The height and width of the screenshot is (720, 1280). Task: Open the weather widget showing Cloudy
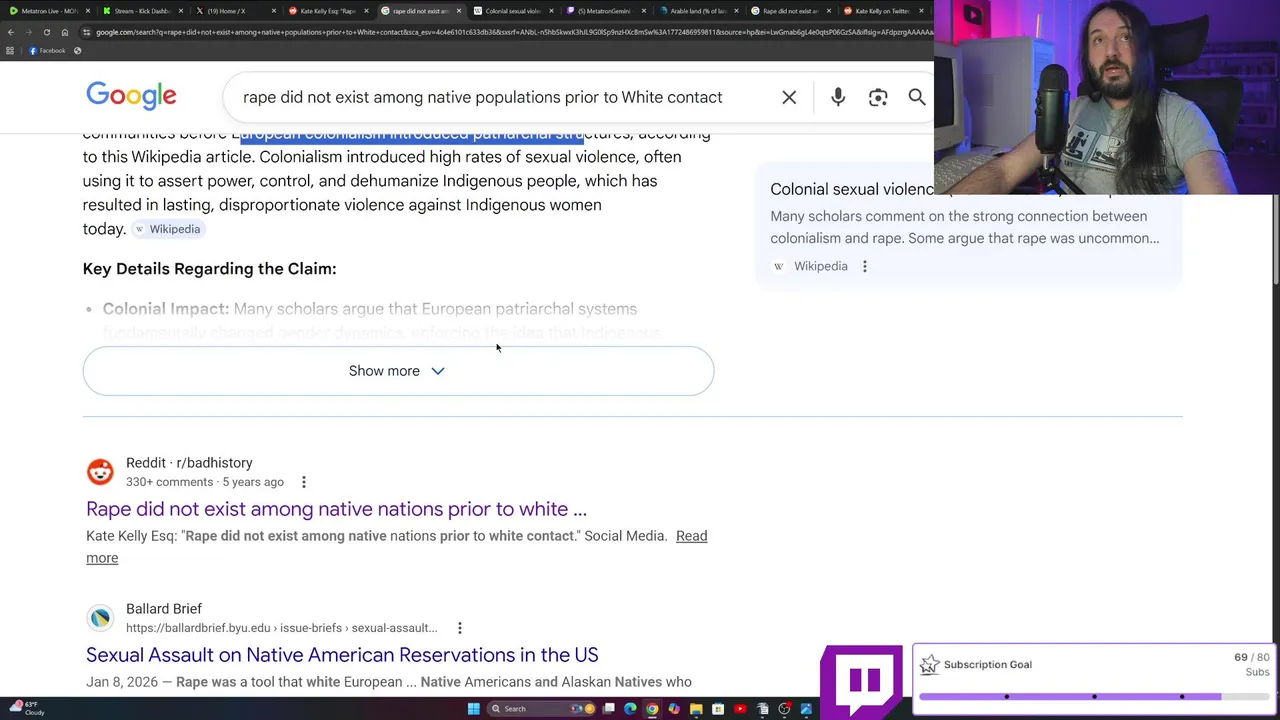coord(27,708)
